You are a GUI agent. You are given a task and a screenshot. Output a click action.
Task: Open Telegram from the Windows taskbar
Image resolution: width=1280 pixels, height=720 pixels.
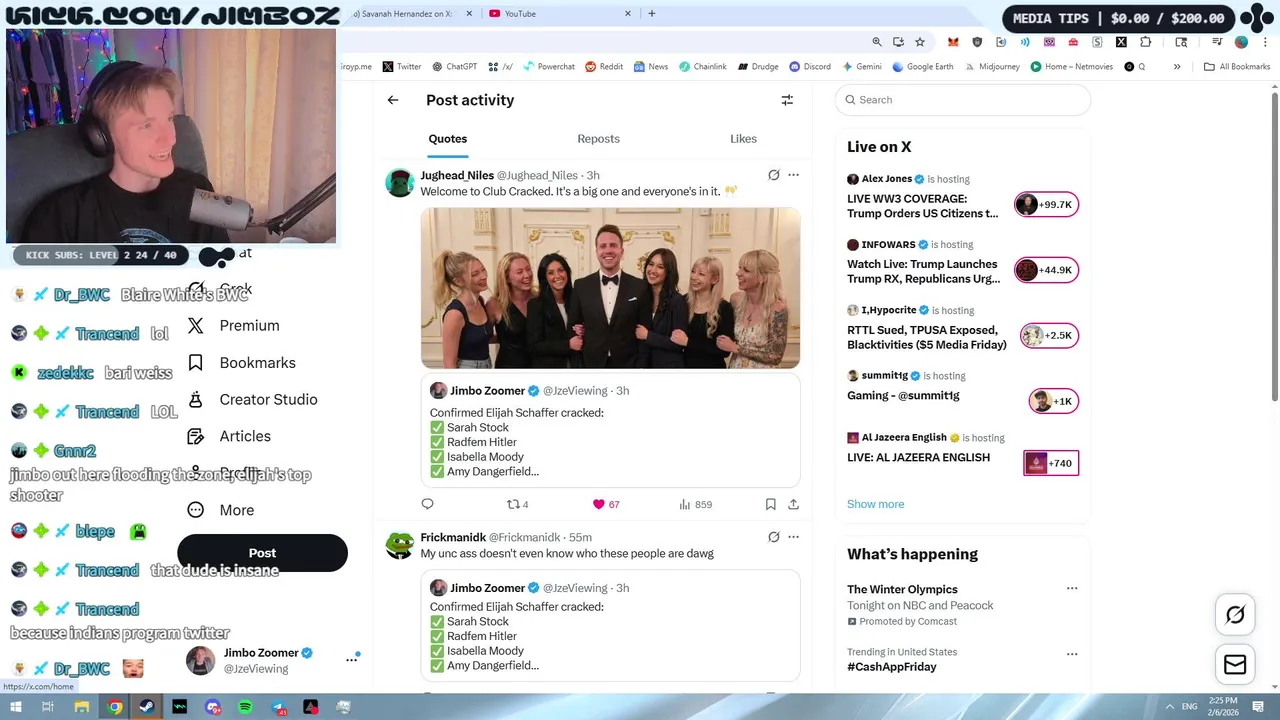pos(278,707)
